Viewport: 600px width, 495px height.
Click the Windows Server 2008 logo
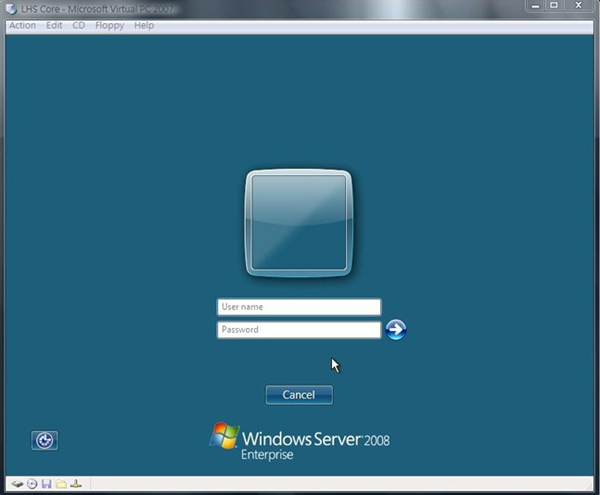click(299, 441)
